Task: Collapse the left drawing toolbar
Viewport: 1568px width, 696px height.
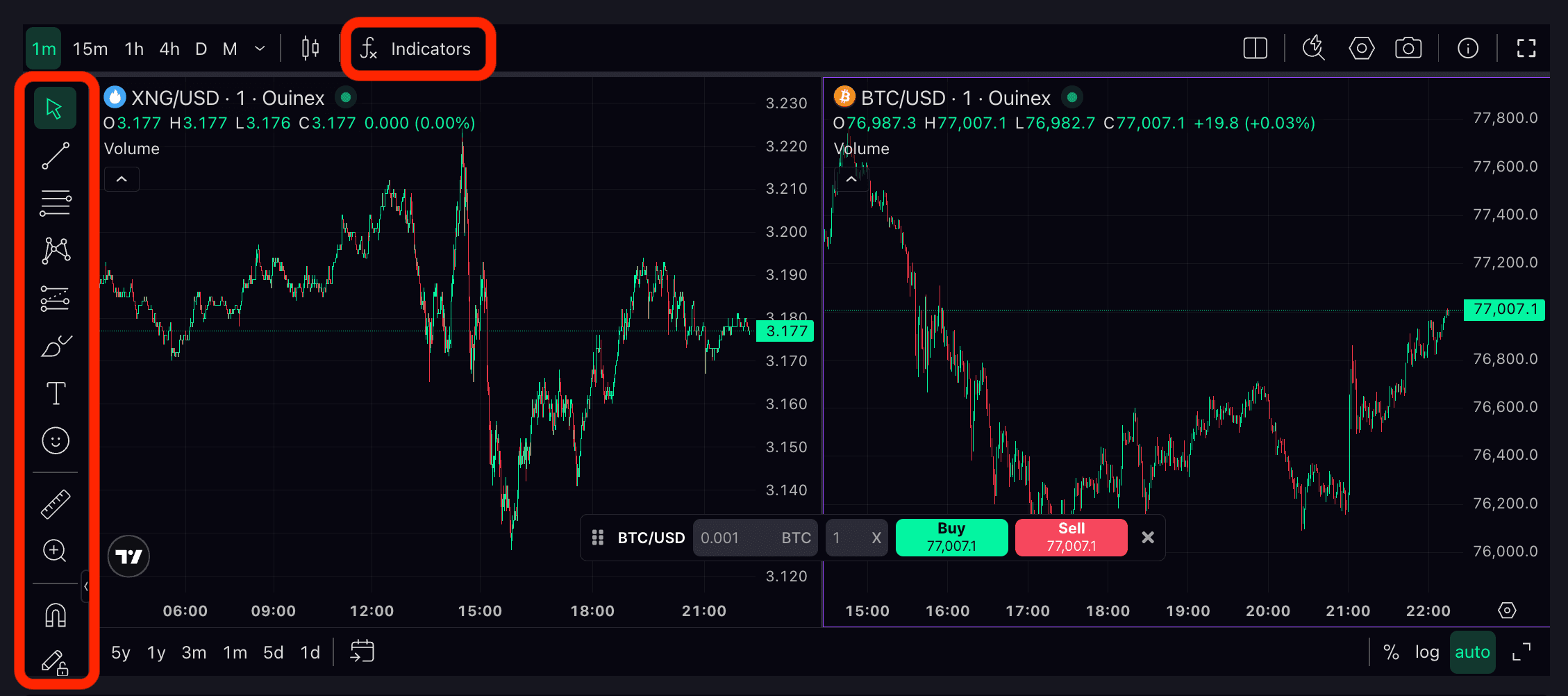Action: coord(85,586)
